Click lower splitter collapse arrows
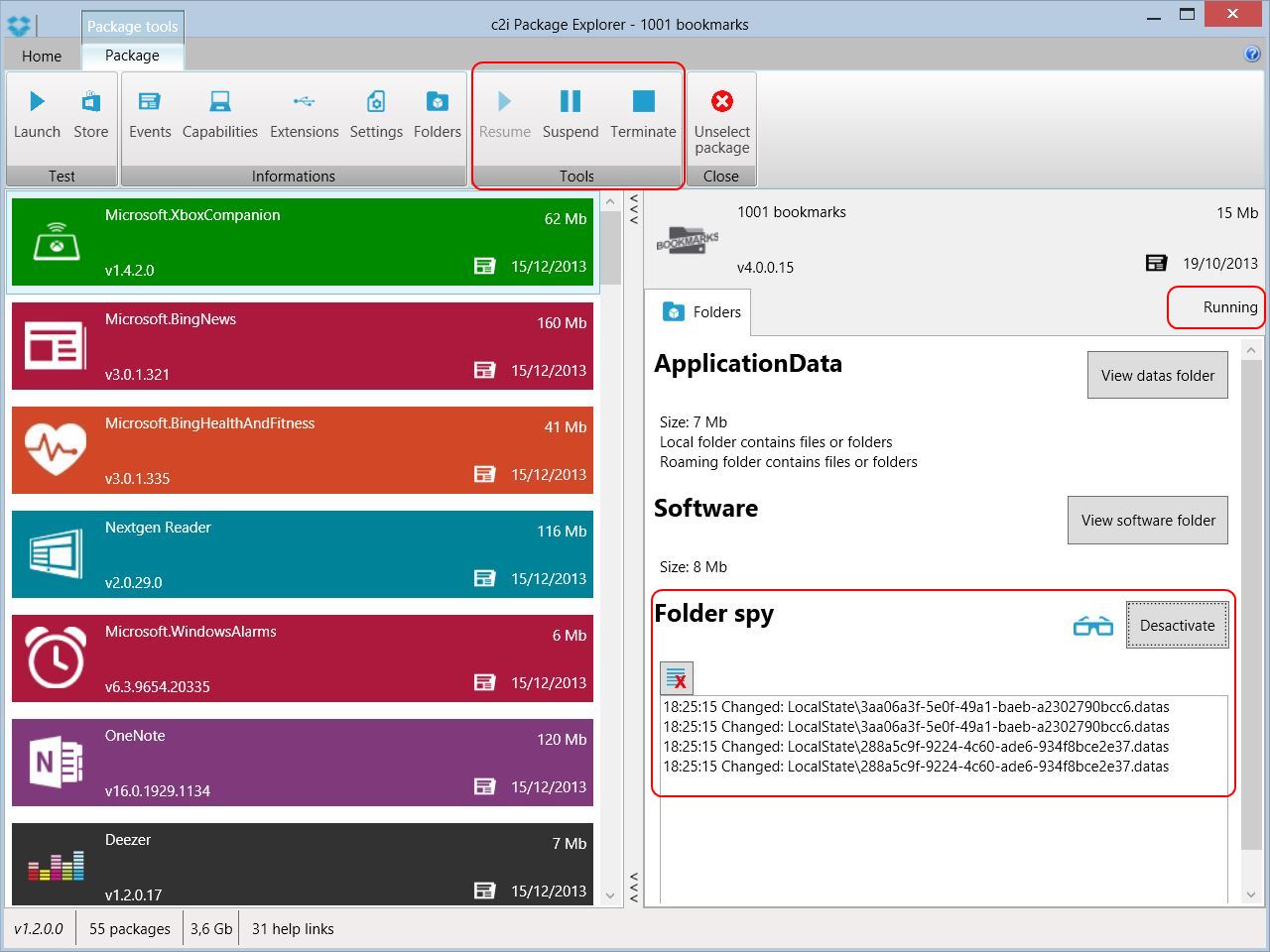The width and height of the screenshot is (1270, 952). (634, 887)
